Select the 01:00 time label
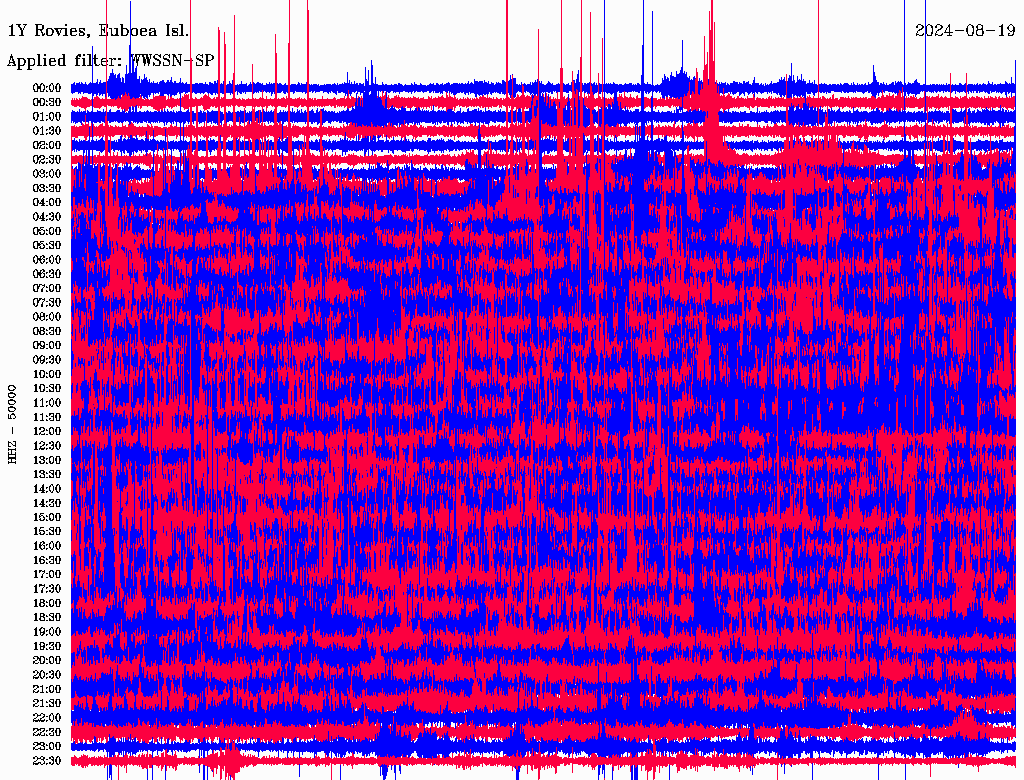 (x=47, y=116)
